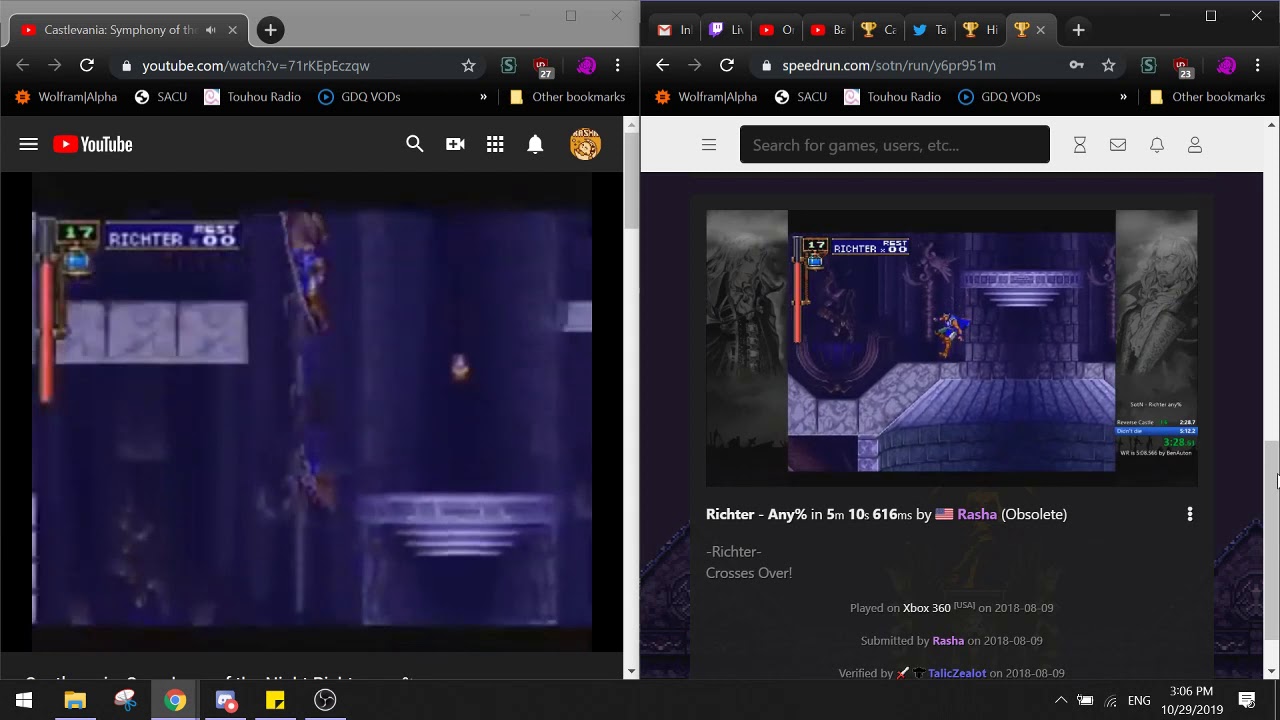Open ENG language input selector
Screen dimensions: 1280x720
click(x=1139, y=700)
